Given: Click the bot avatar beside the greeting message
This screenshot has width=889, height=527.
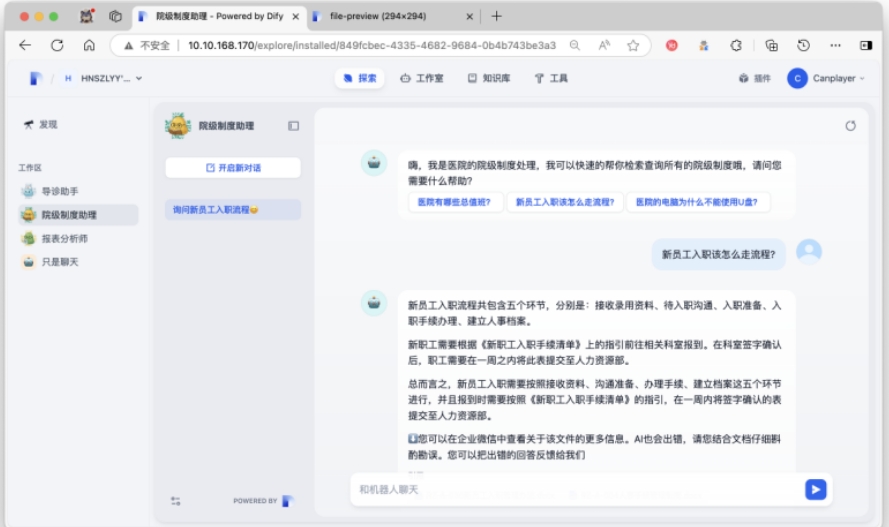Looking at the screenshot, I should [x=374, y=163].
